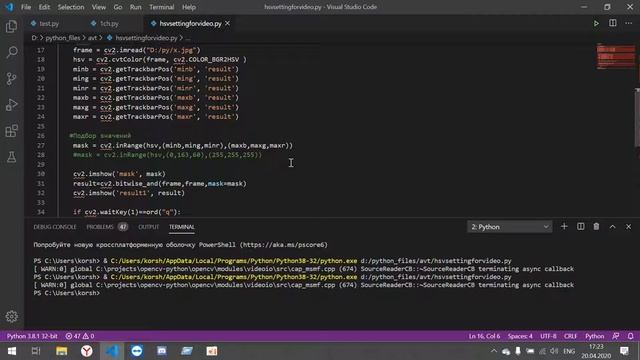
Task: Open the Explorer view in activity bar
Action: [x=11, y=27]
